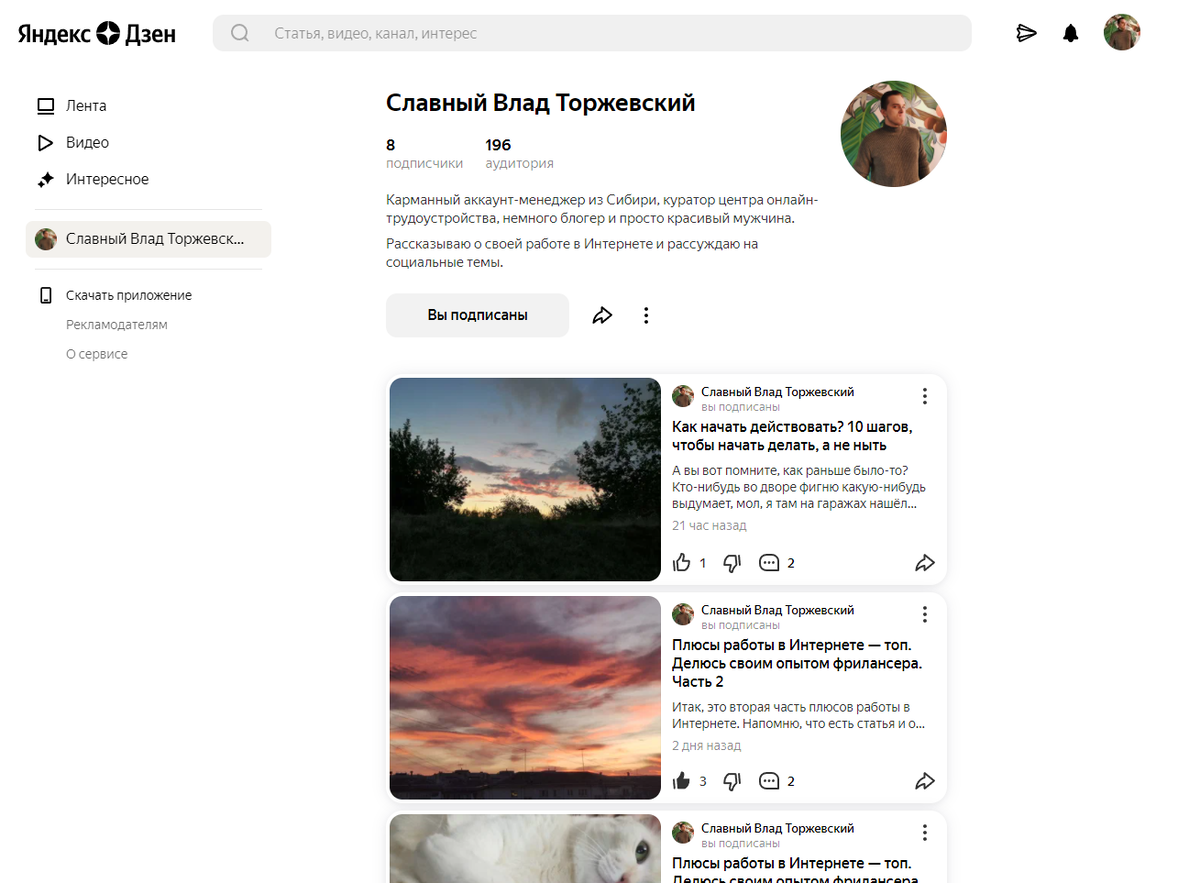Like the 'Как начать действовать' article
This screenshot has height=883, width=1200.
click(682, 563)
